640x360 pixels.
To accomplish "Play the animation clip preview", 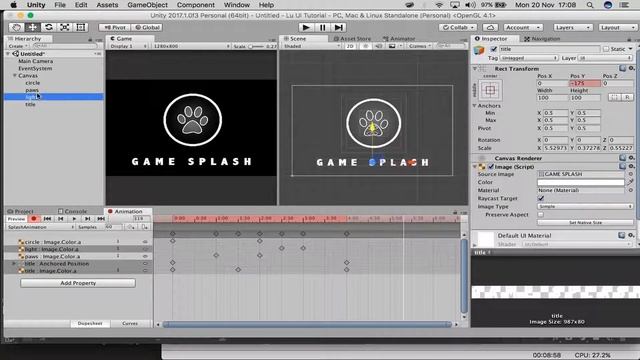I will (74, 219).
